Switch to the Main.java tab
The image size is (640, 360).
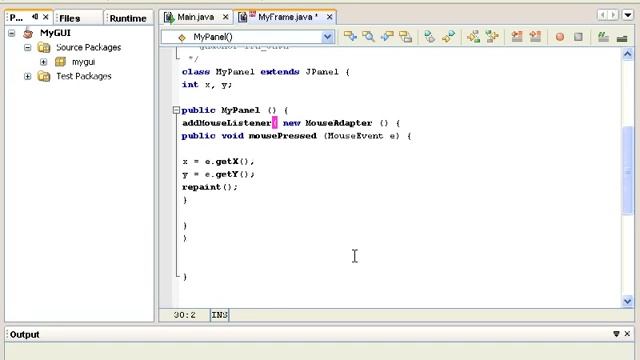196,17
